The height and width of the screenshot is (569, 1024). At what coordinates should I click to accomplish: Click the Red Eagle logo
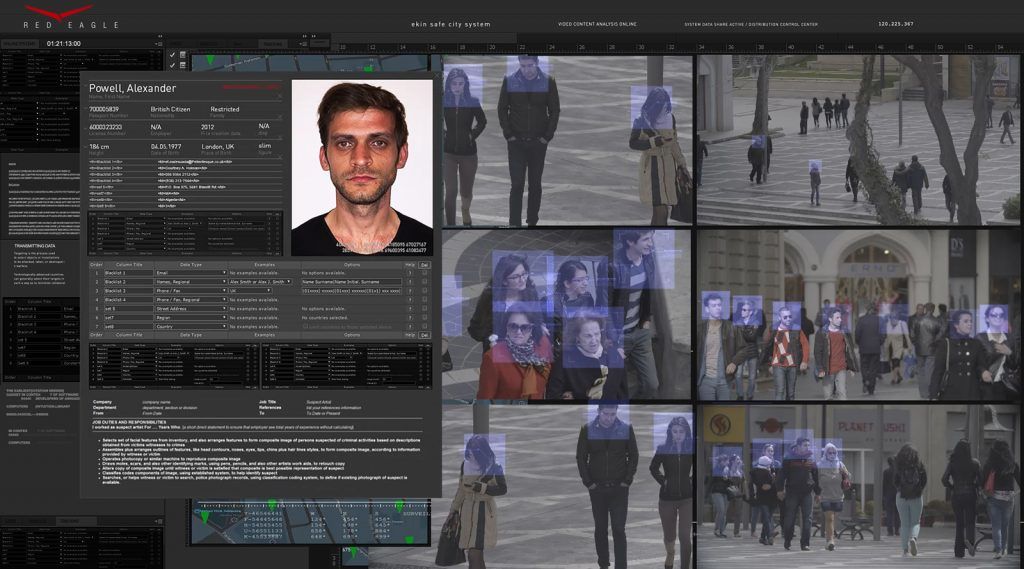click(x=59, y=14)
